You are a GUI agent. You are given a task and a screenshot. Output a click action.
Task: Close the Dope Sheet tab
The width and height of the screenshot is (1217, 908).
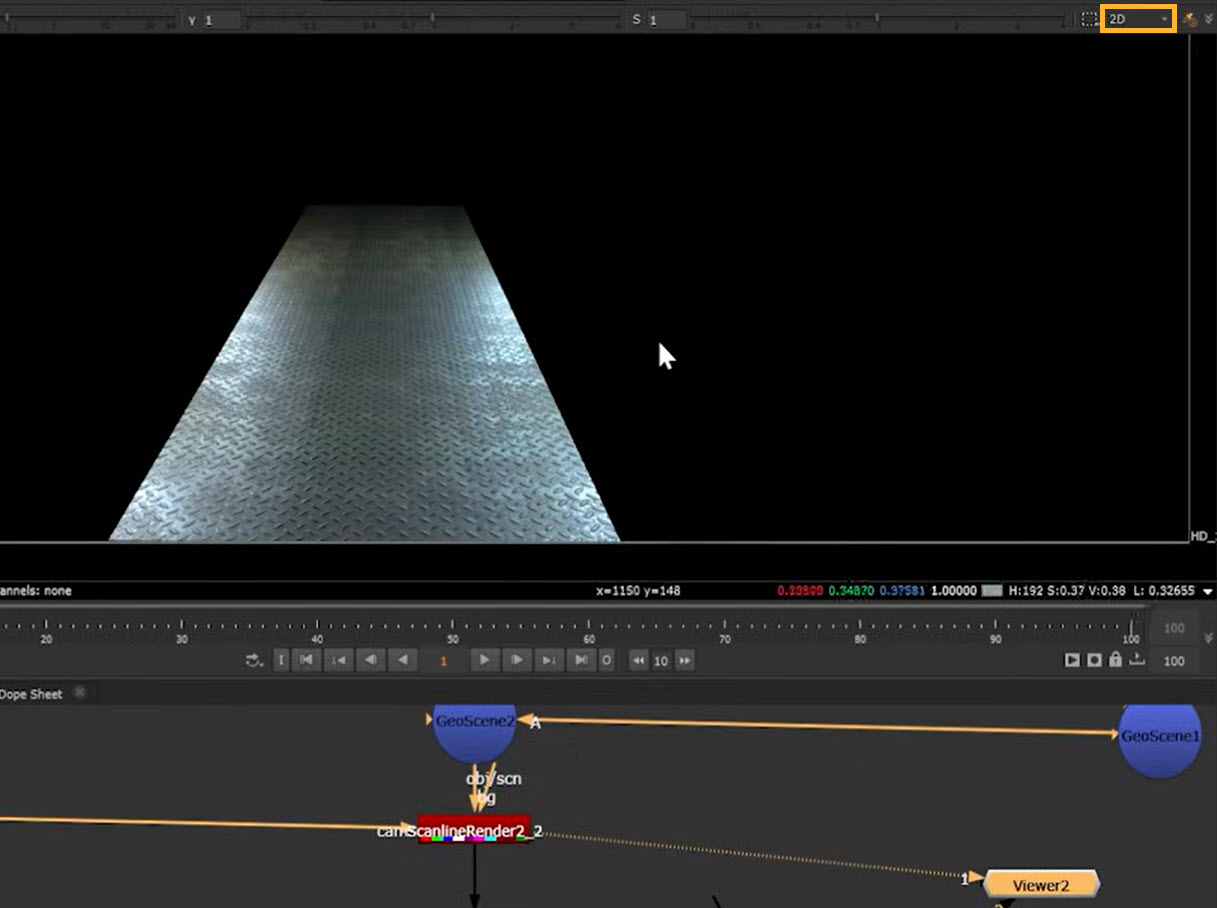coord(80,693)
